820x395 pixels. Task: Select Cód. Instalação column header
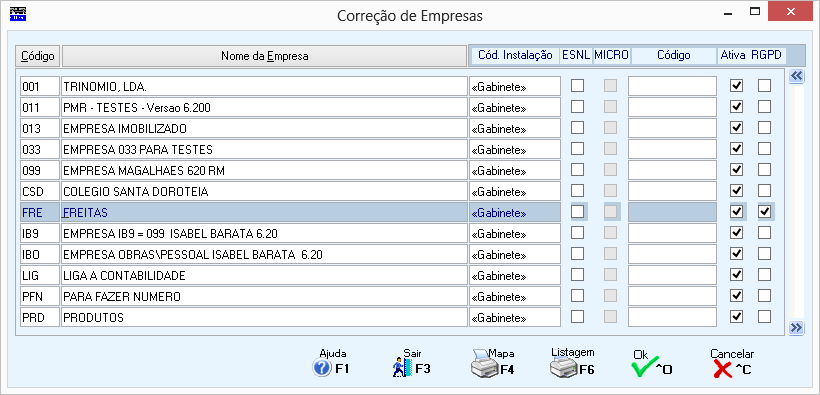tap(515, 55)
